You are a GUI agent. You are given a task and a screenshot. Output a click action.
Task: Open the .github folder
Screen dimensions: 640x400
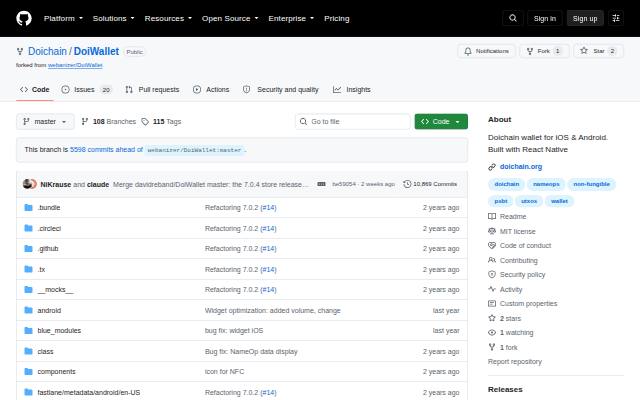pos(48,249)
